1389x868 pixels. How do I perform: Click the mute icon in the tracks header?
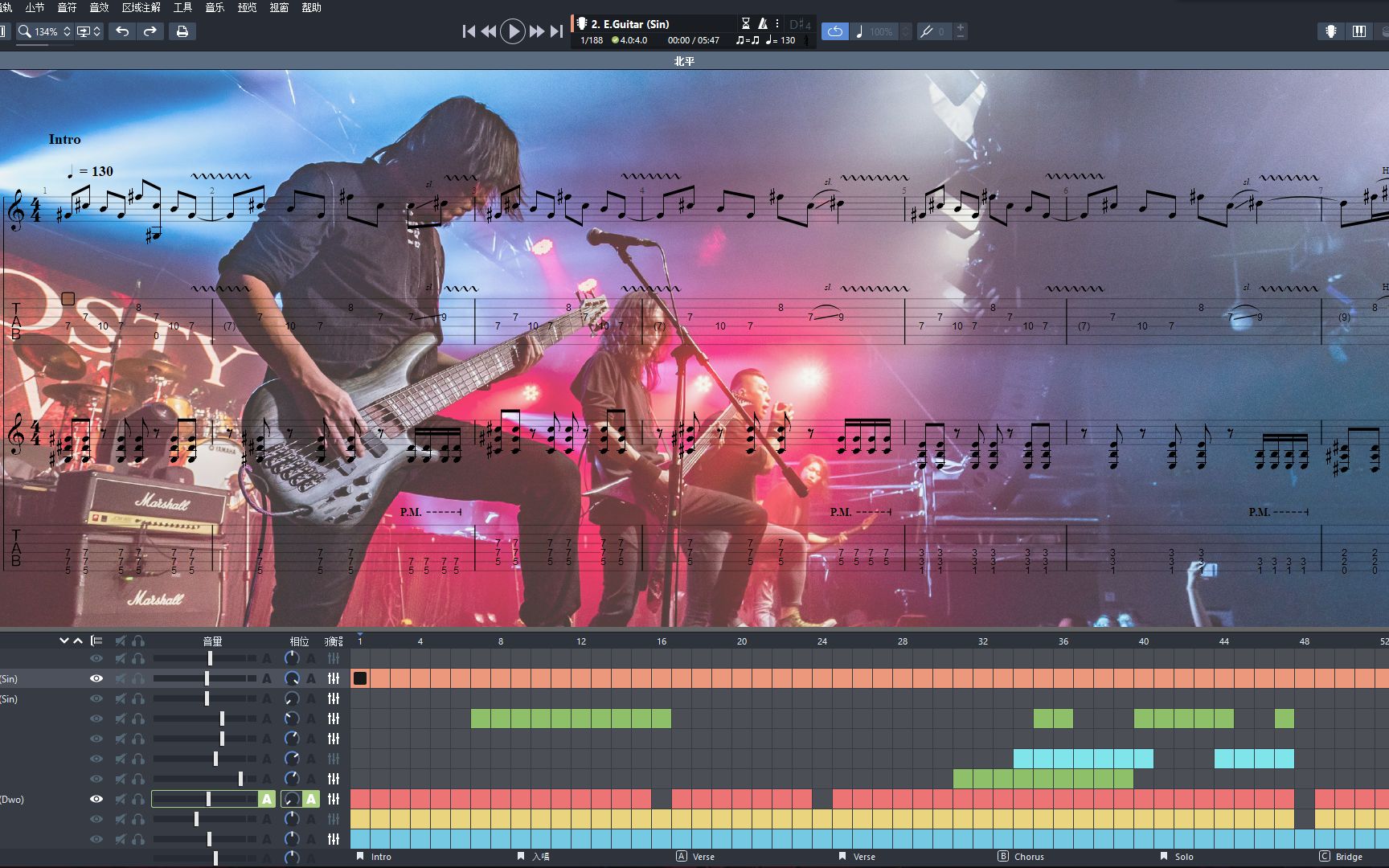(121, 641)
